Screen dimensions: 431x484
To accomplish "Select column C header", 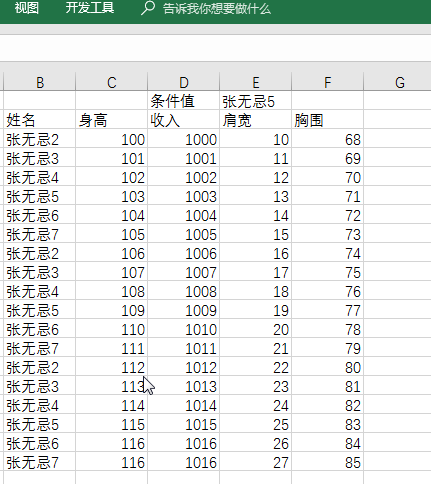I will pos(112,82).
